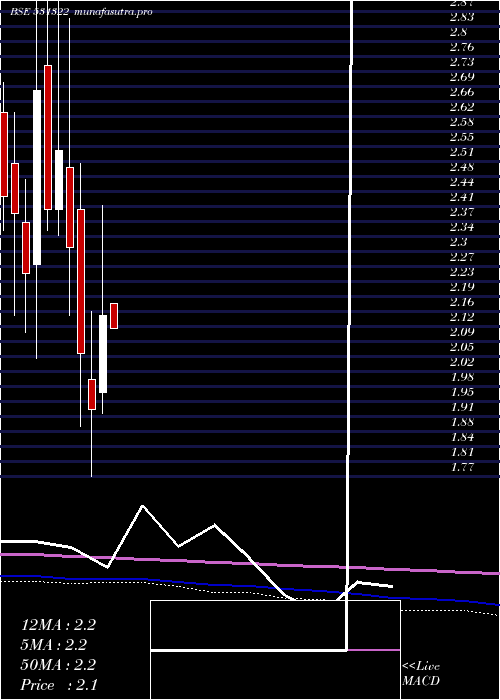
Task: Click the 2.05 price axis label
Action: [461, 347]
